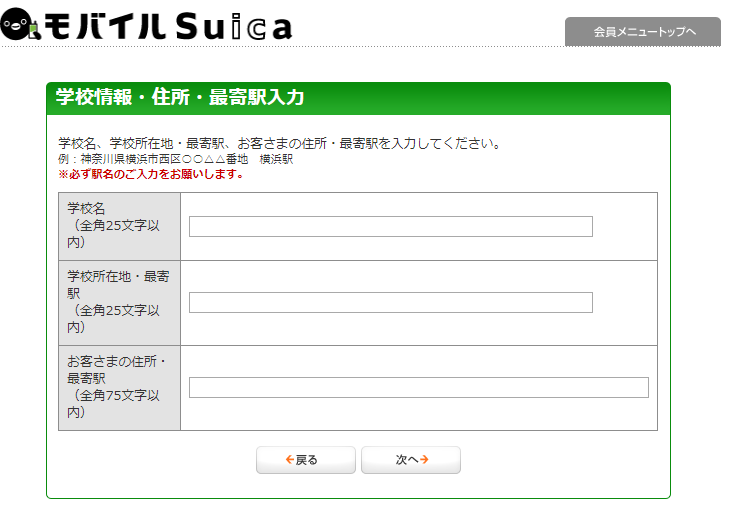The image size is (743, 518).
Task: Focus the 学校所在地・最寄駅 input field
Action: pos(390,302)
